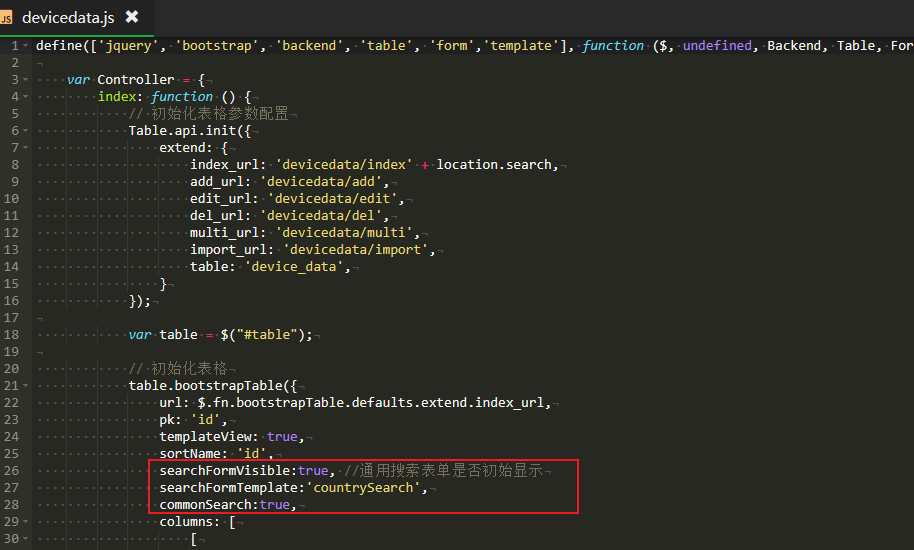
Task: Collapse the inner array at line 30
Action: [x=26, y=539]
